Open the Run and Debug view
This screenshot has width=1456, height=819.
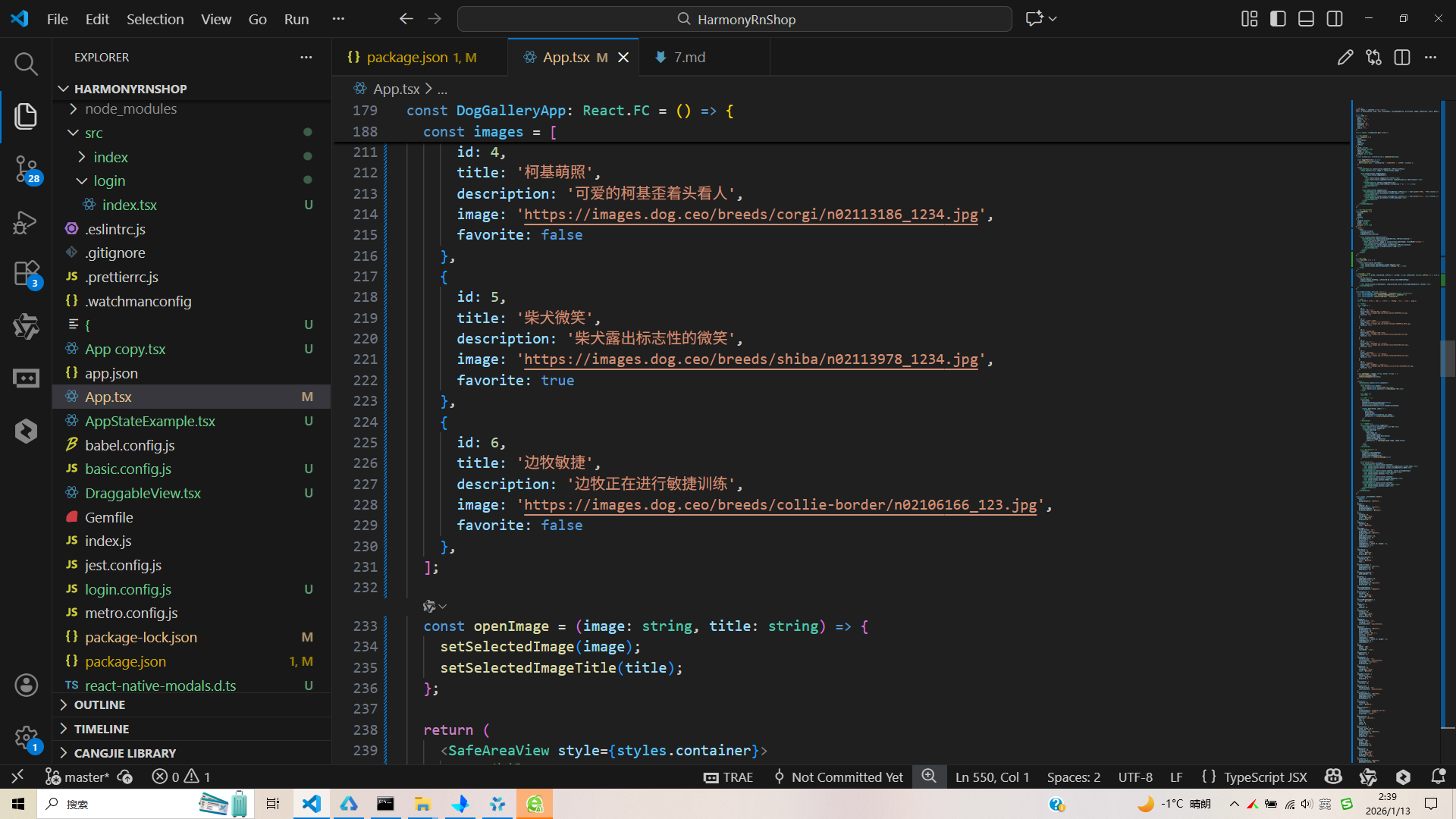pyautogui.click(x=26, y=222)
